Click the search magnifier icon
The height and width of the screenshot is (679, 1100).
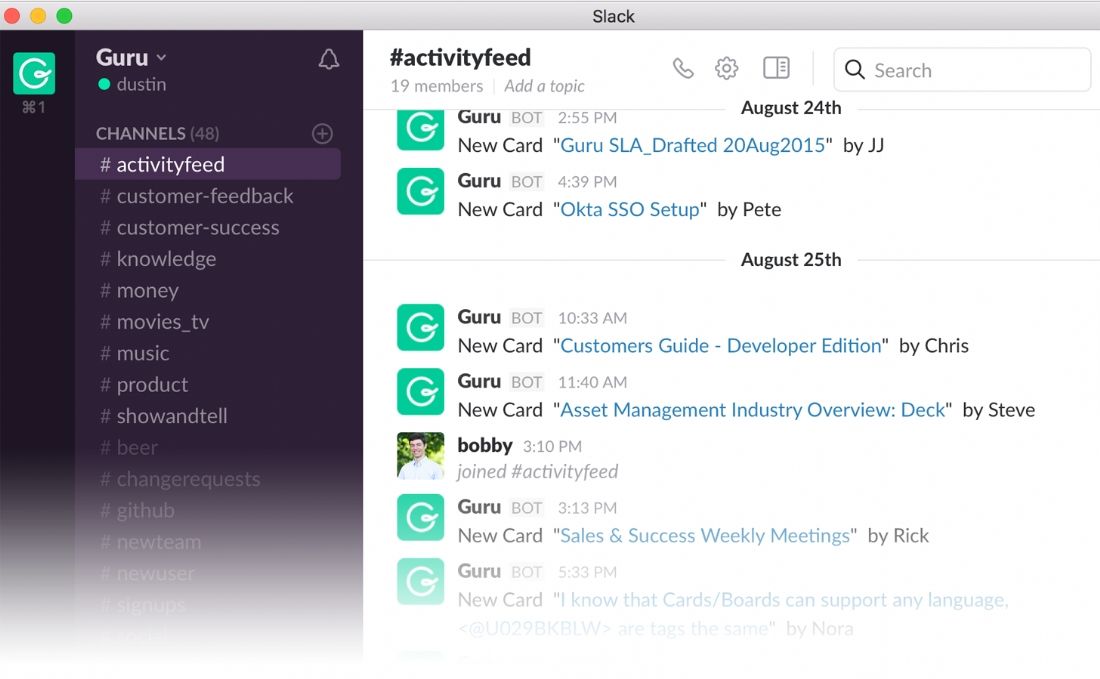click(854, 69)
